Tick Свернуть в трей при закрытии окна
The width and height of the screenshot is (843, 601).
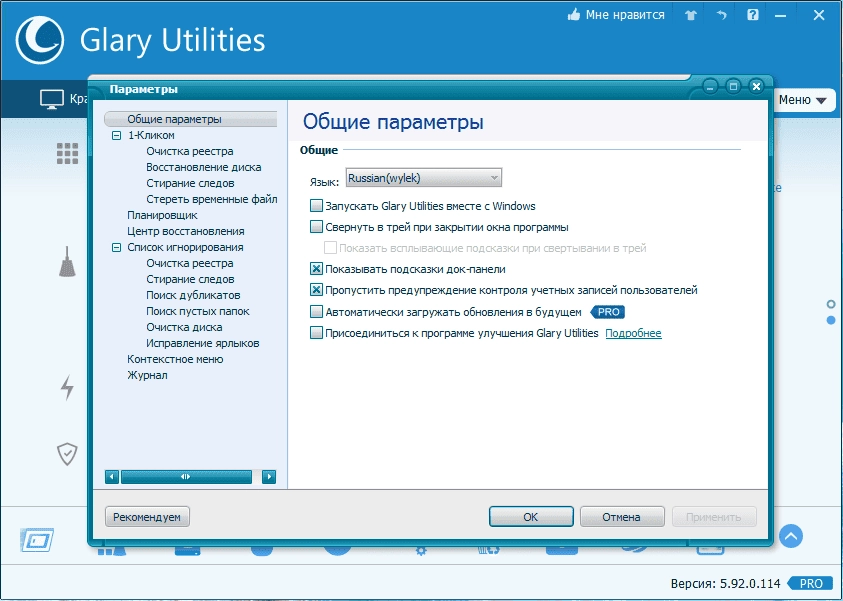click(x=317, y=227)
